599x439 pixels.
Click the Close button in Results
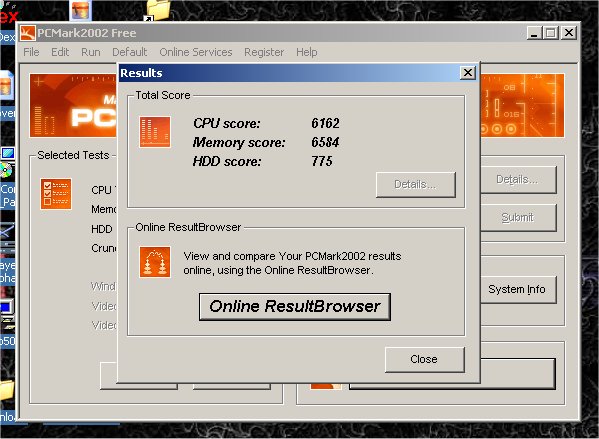pos(424,359)
